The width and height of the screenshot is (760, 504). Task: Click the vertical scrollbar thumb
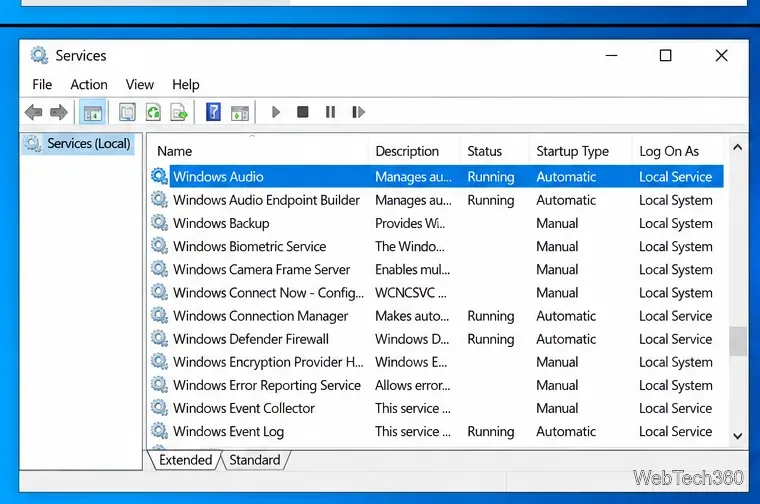pos(738,341)
